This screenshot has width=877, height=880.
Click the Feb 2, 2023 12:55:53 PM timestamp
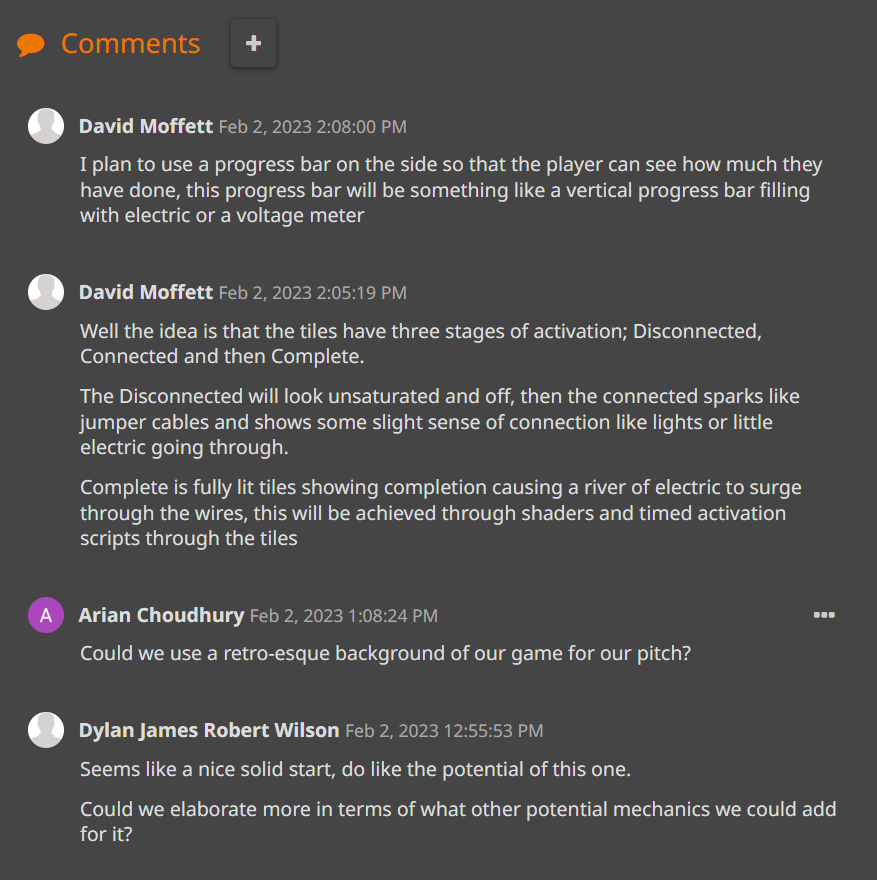click(x=444, y=731)
